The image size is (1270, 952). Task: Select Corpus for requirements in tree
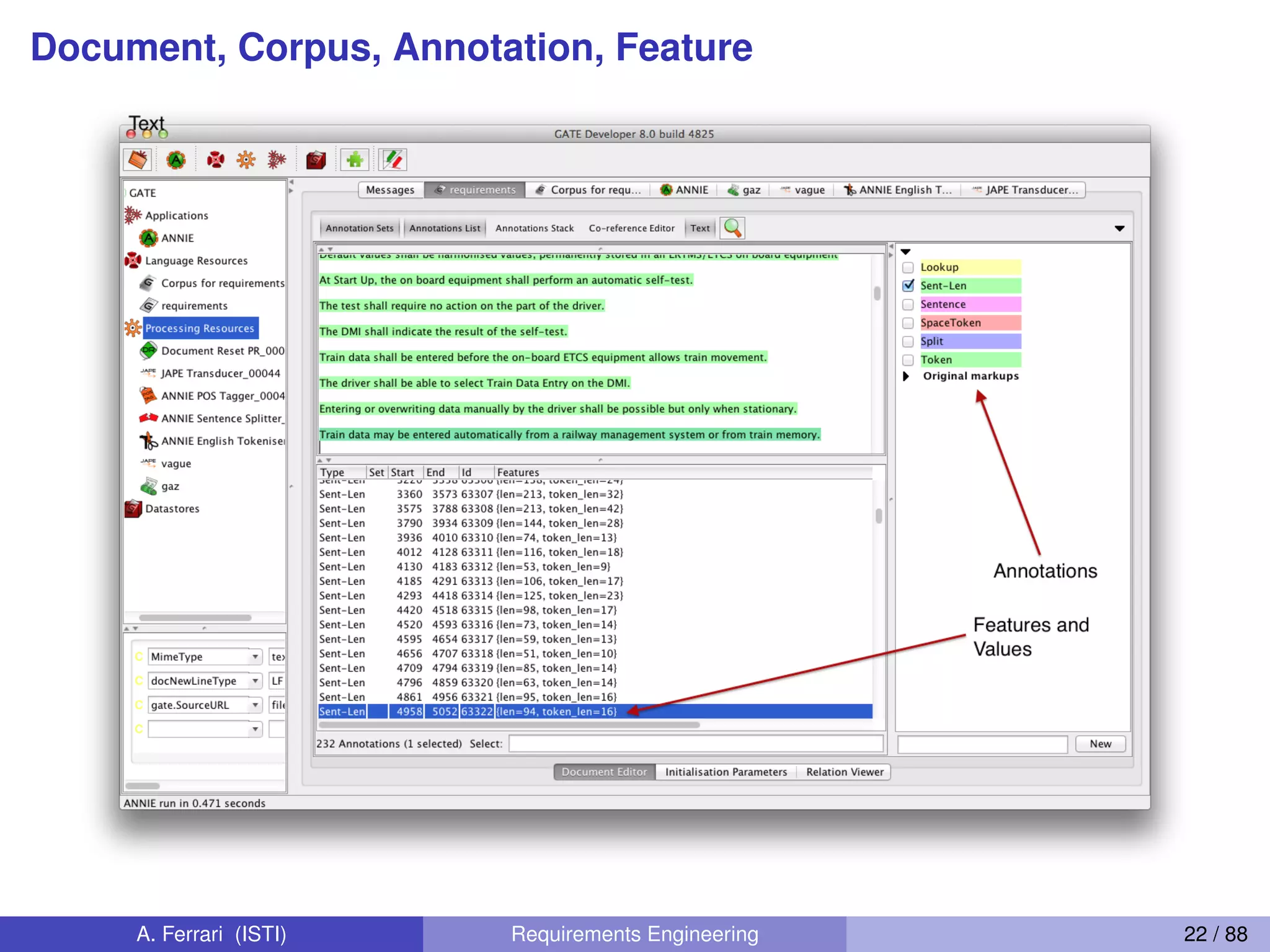pyautogui.click(x=222, y=283)
